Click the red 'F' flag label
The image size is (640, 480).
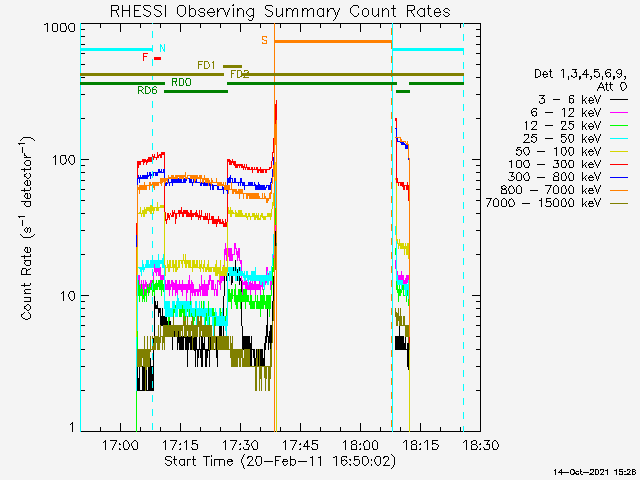[x=145, y=57]
